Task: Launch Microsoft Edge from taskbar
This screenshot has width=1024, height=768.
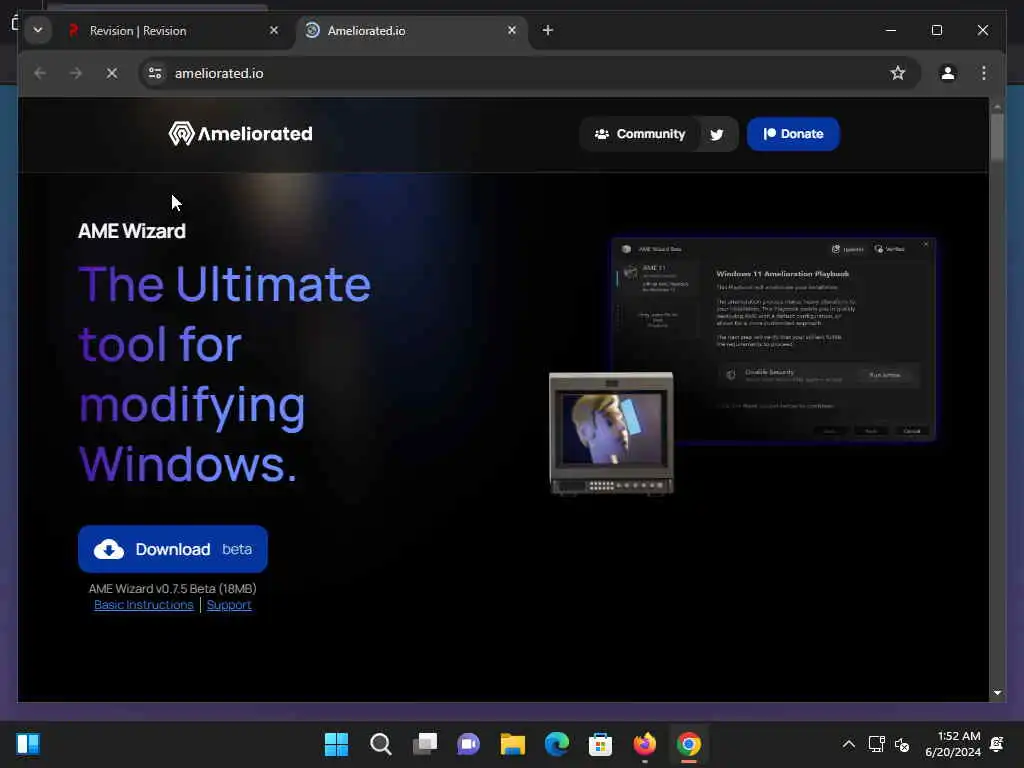Action: pos(556,744)
